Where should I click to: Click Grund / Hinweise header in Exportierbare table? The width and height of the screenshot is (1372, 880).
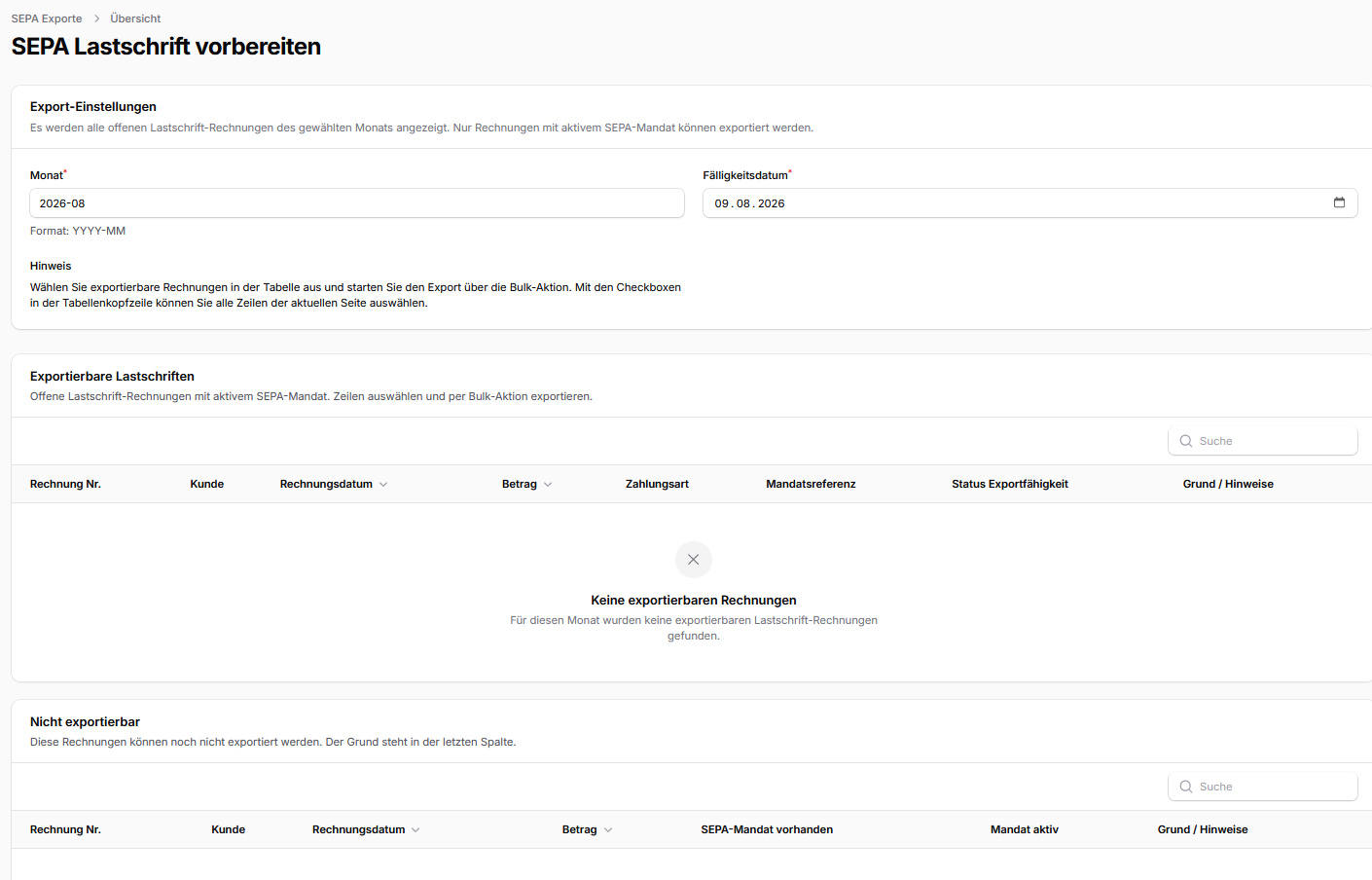1228,484
